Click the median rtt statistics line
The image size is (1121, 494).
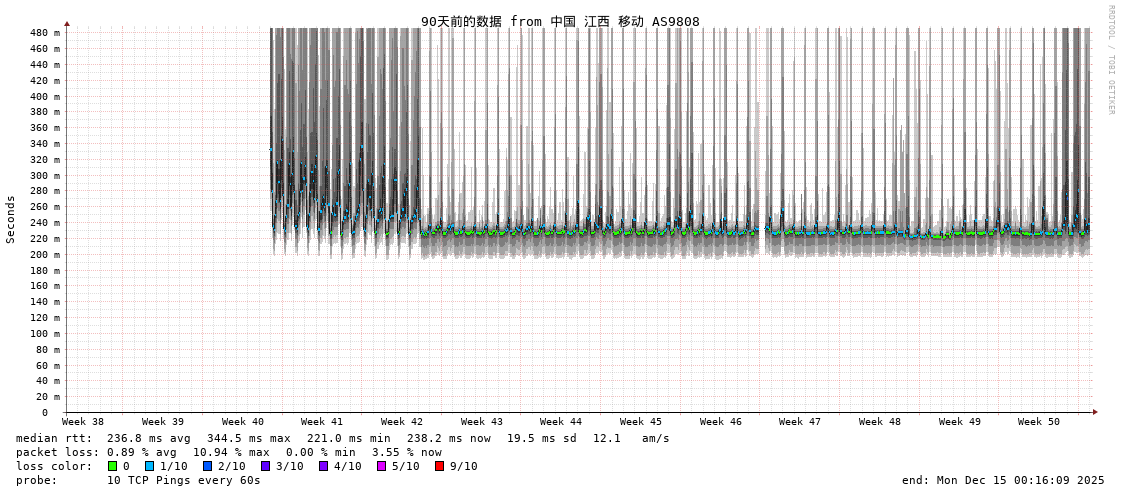pyautogui.click(x=342, y=438)
